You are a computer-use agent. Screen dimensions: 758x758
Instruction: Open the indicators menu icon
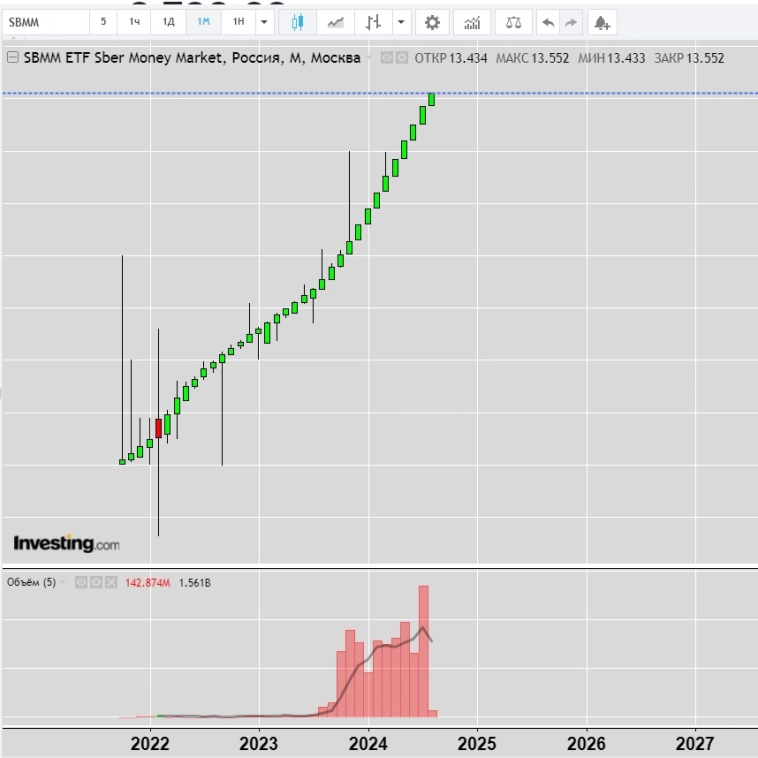(472, 22)
